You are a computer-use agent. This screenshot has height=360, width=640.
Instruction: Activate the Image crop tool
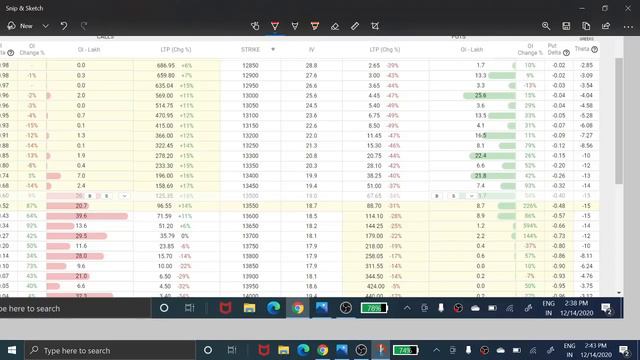click(375, 26)
